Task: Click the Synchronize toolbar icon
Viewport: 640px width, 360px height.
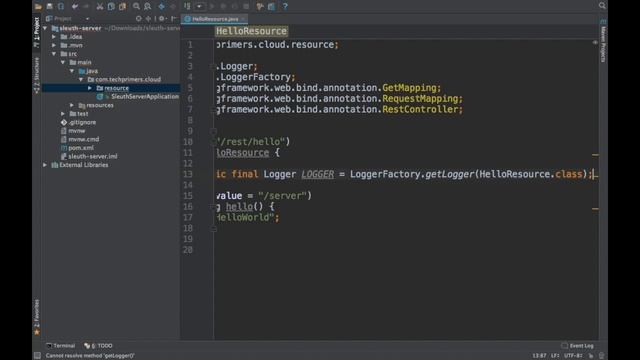Action: tap(61, 6)
